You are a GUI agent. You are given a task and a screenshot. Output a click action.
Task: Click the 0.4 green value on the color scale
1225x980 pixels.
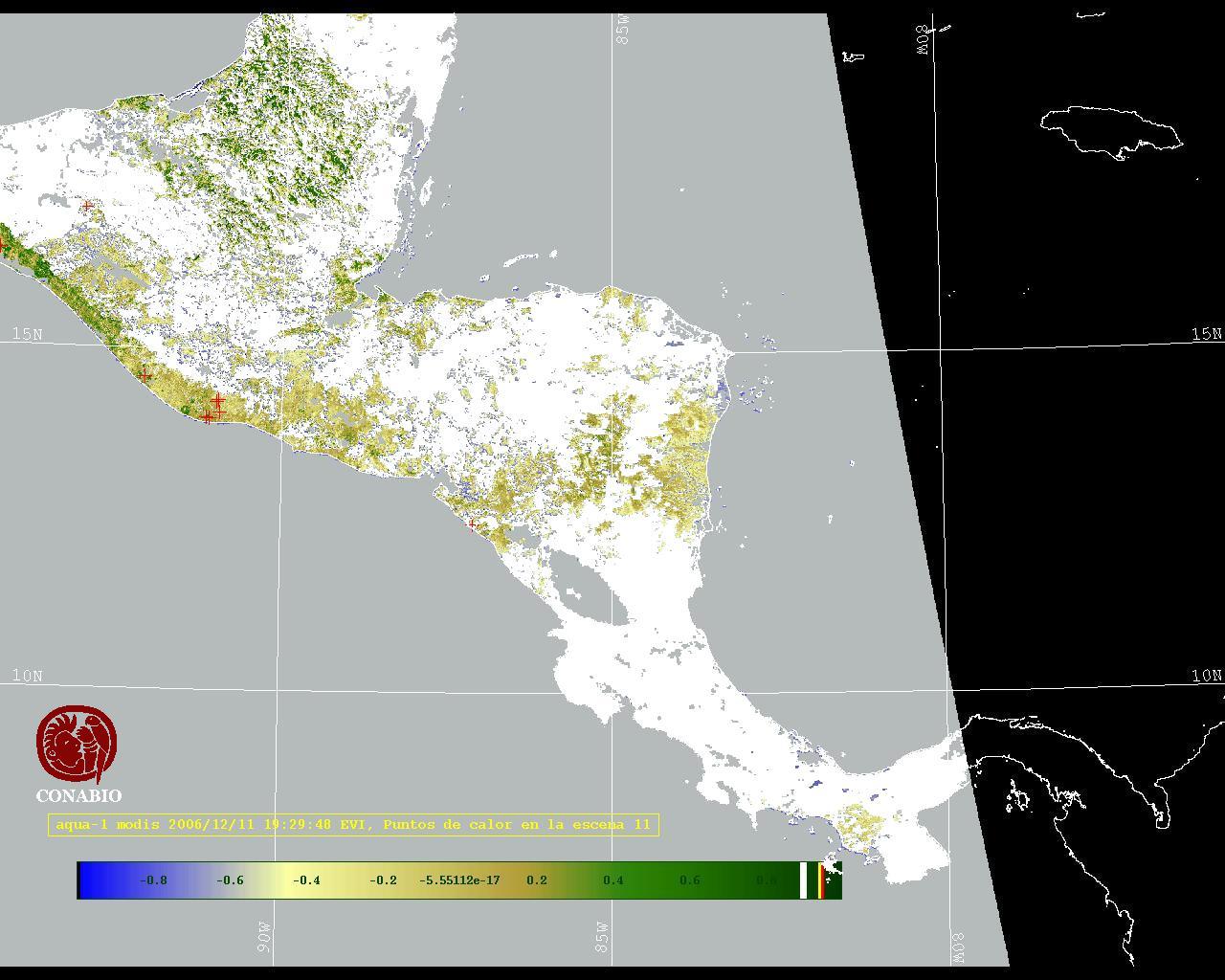[612, 880]
